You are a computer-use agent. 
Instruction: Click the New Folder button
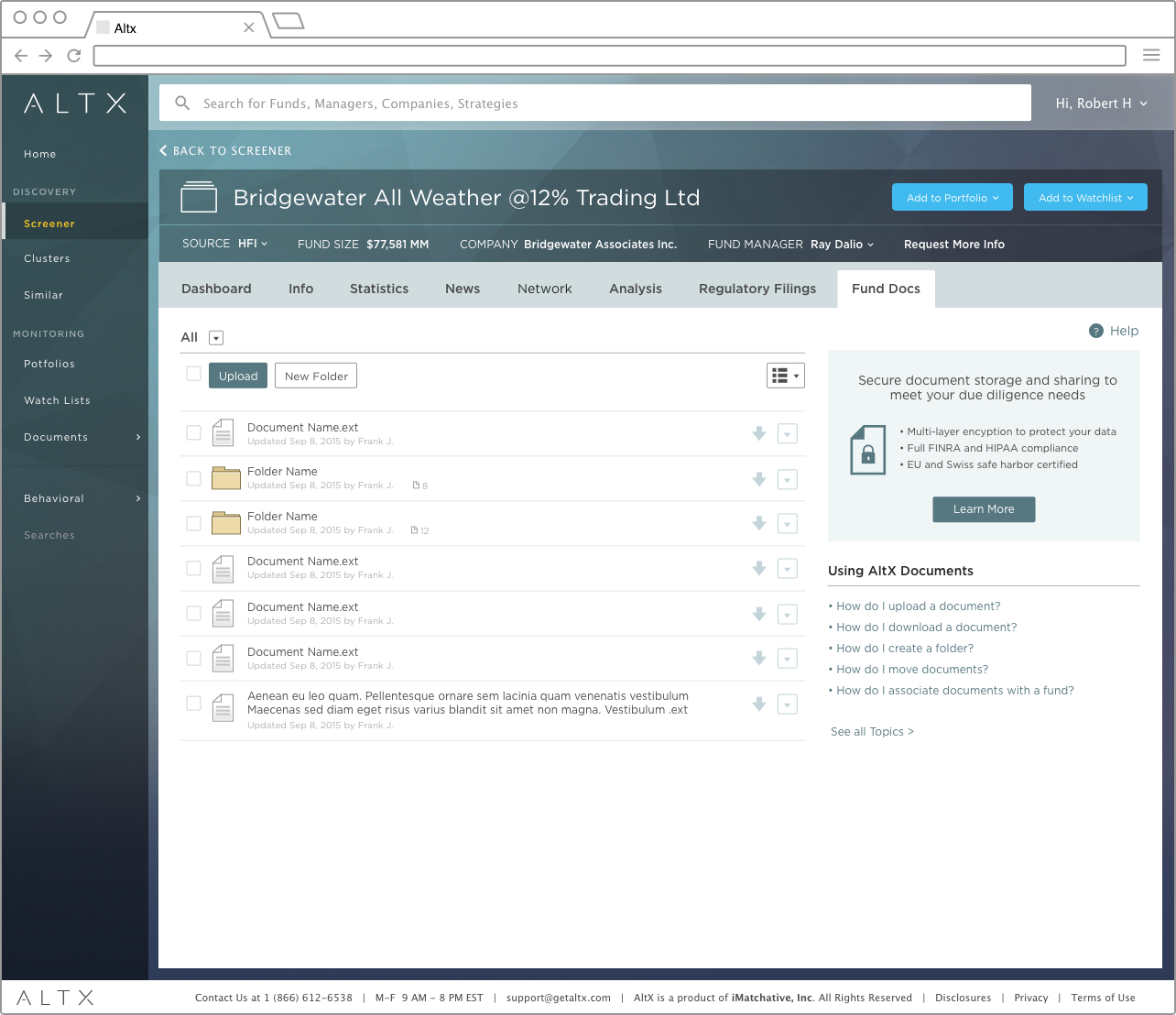(x=316, y=376)
